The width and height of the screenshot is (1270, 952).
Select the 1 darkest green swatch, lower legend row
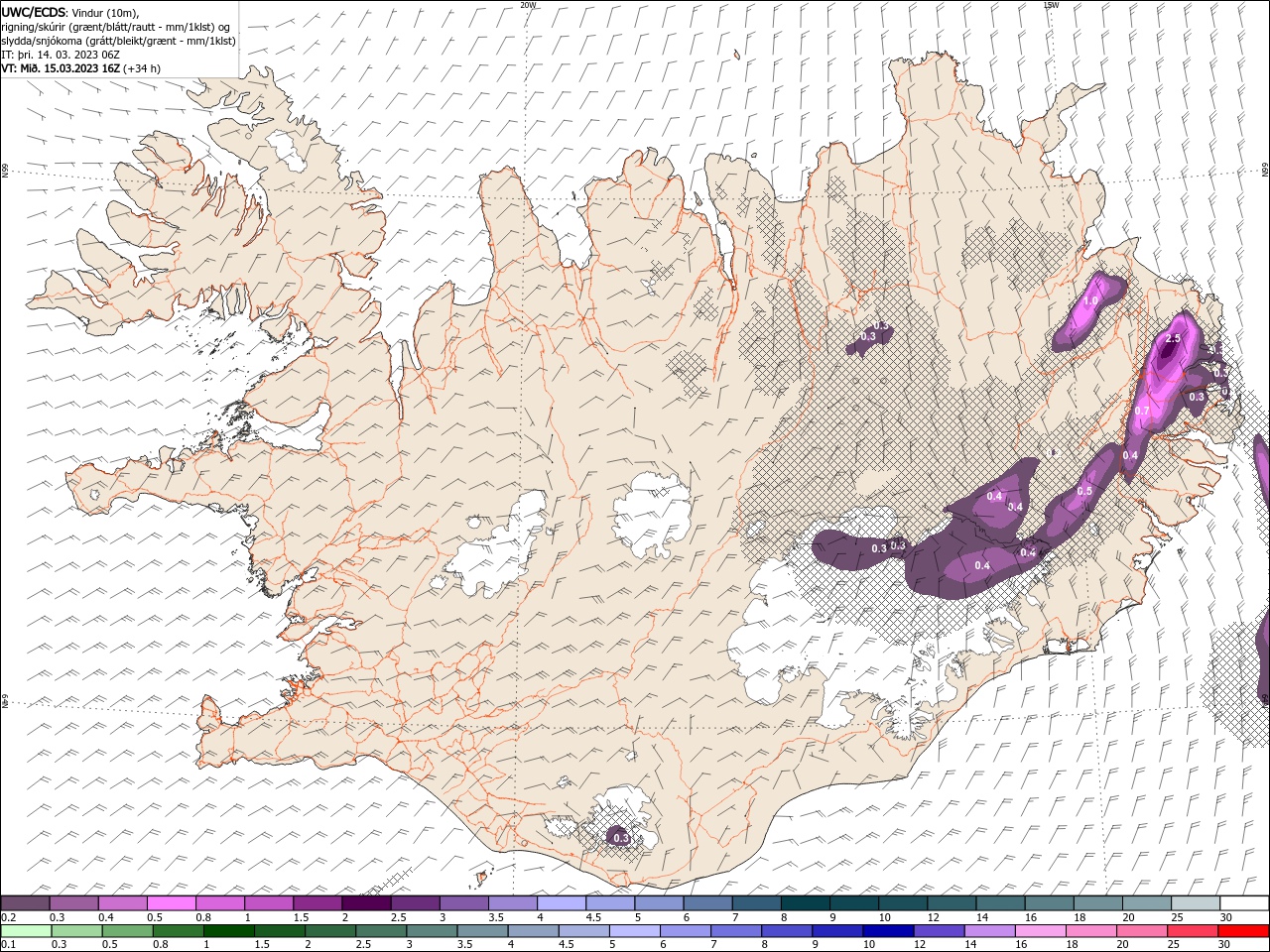point(228,931)
